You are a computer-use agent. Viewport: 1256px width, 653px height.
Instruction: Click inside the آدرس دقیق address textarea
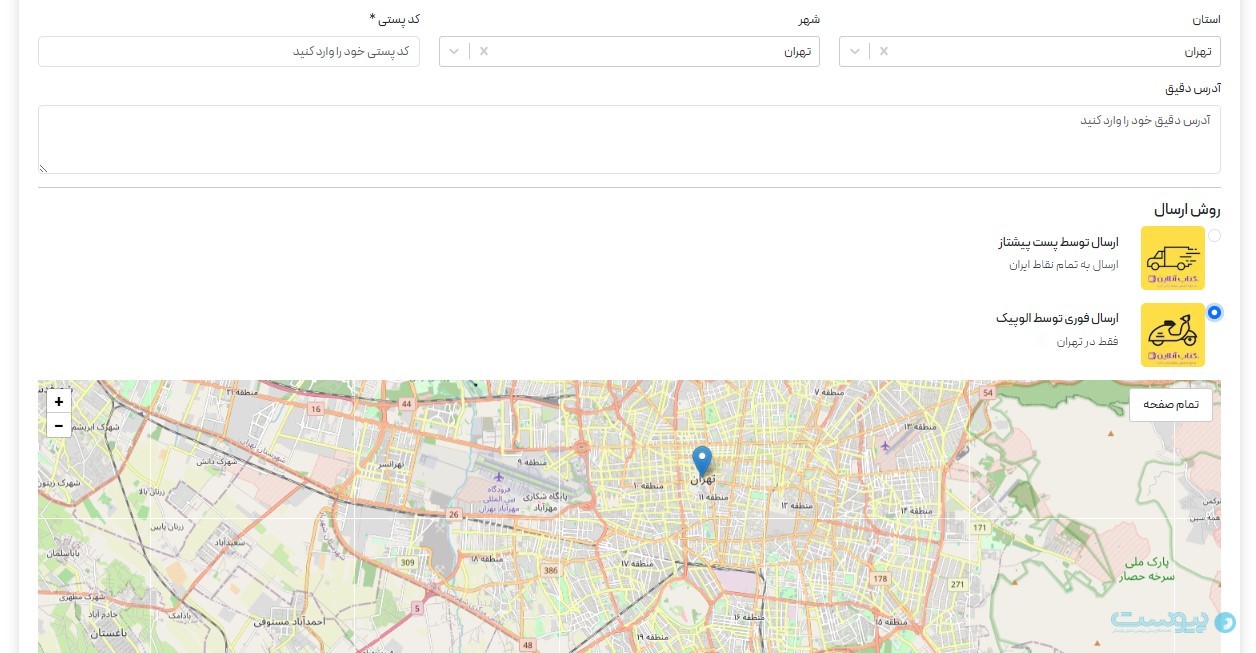tap(628, 138)
